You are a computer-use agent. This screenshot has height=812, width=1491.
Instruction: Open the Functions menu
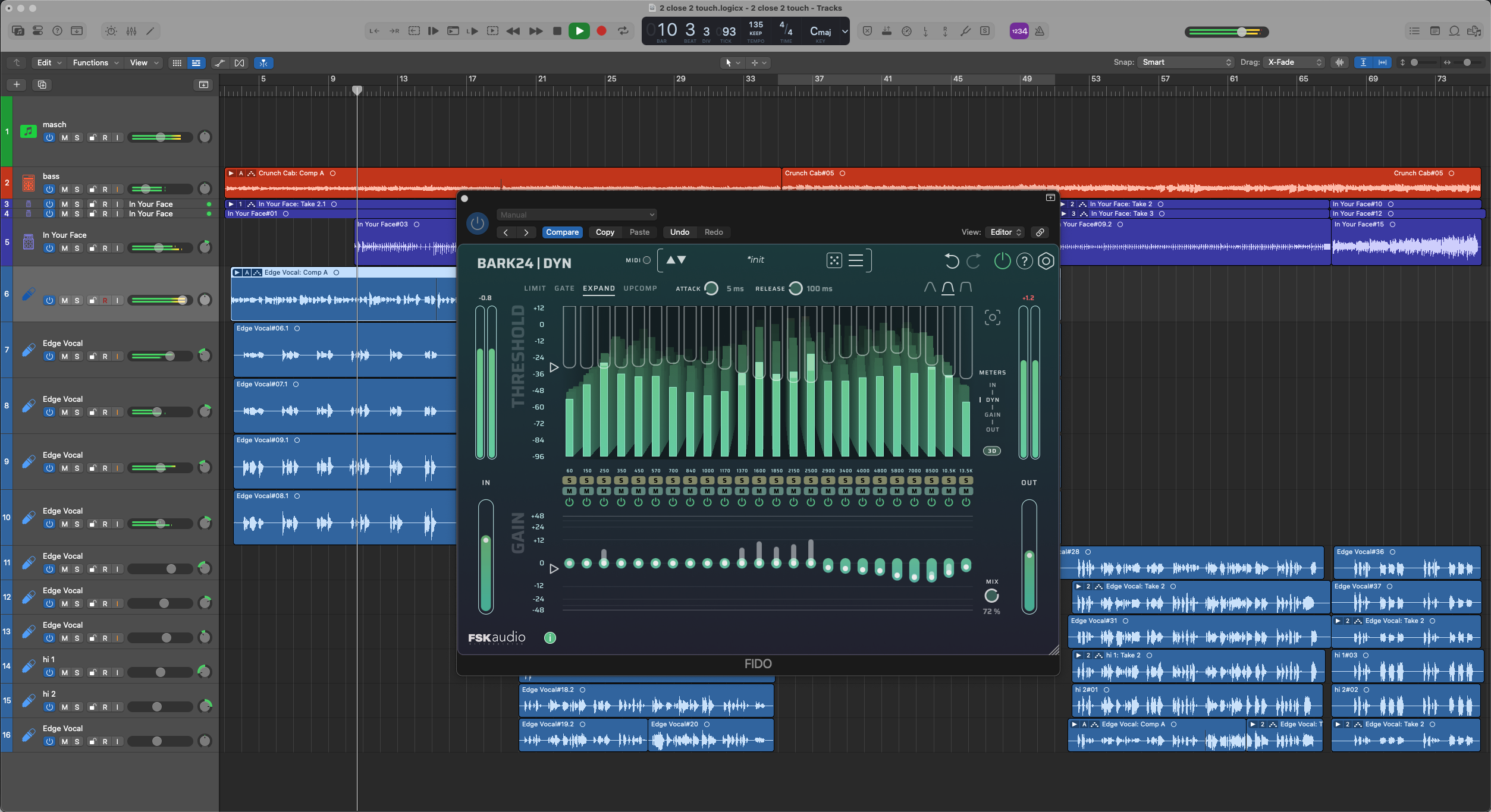(x=95, y=62)
